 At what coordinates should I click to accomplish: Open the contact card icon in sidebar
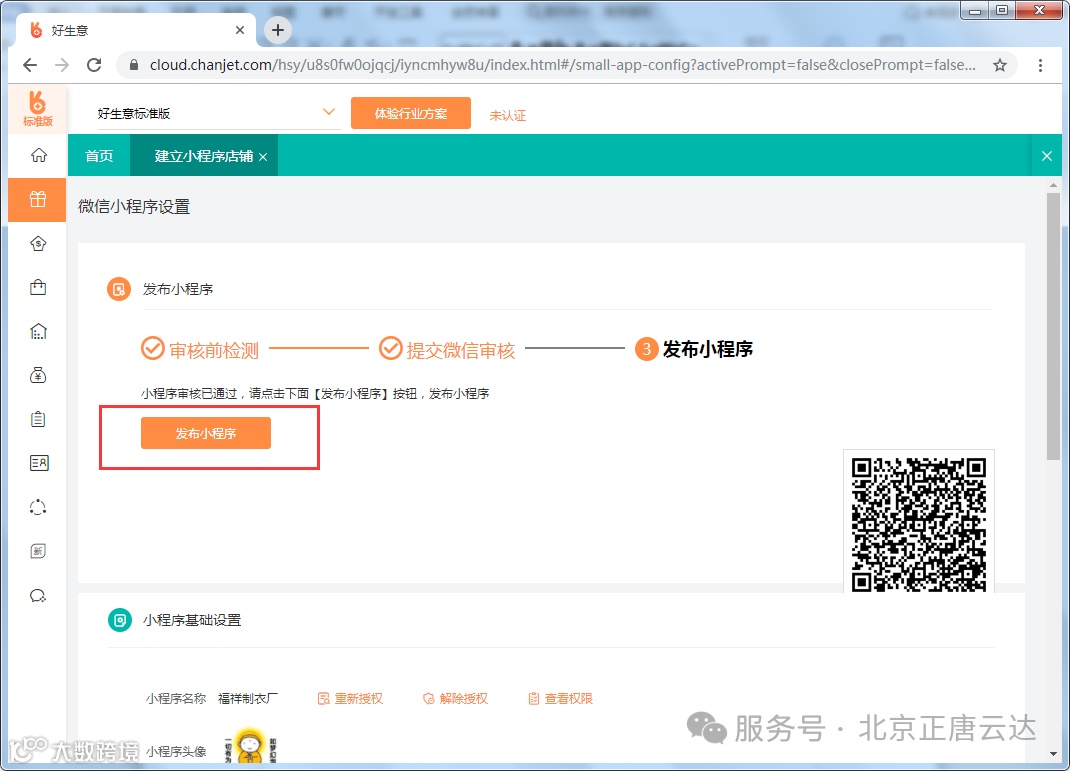pos(39,463)
